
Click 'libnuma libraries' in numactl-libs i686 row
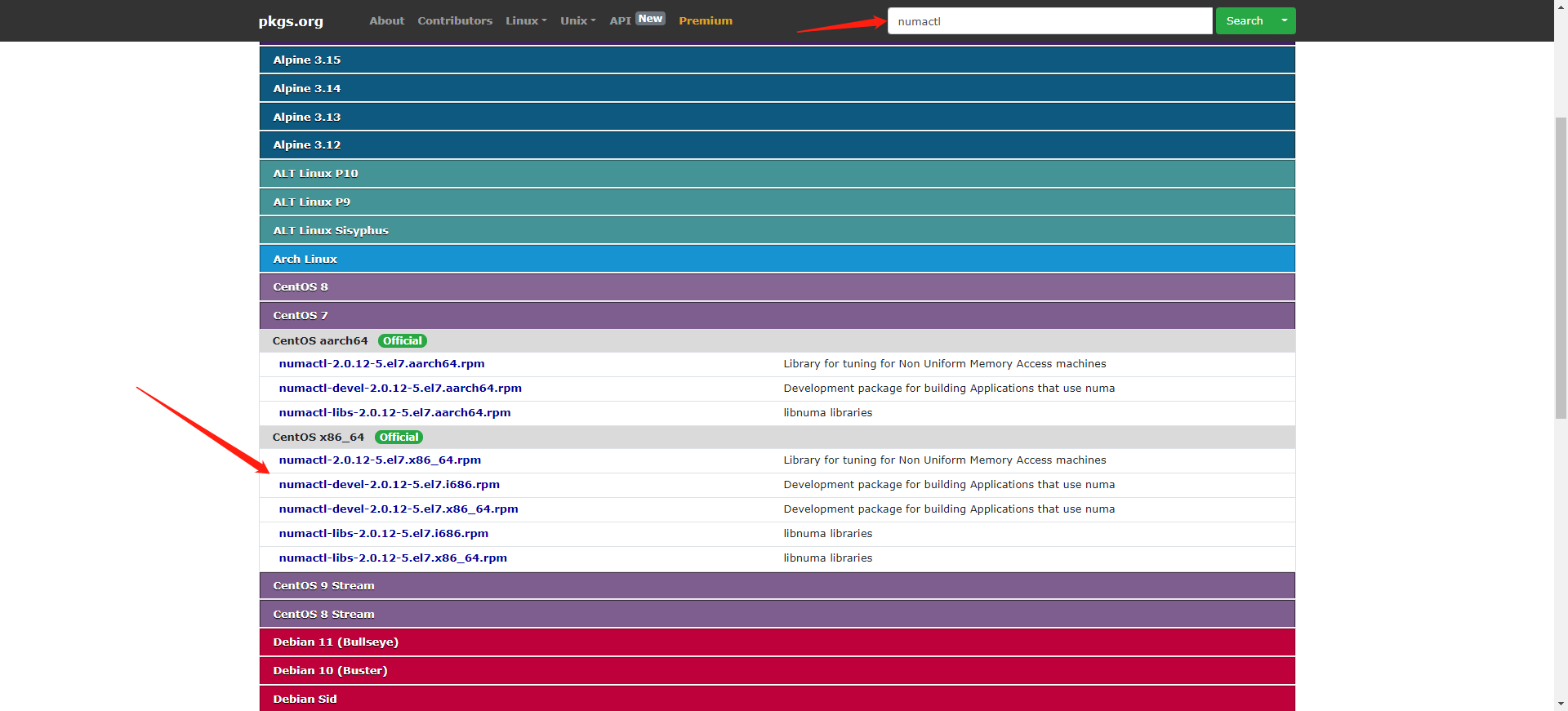pos(828,534)
